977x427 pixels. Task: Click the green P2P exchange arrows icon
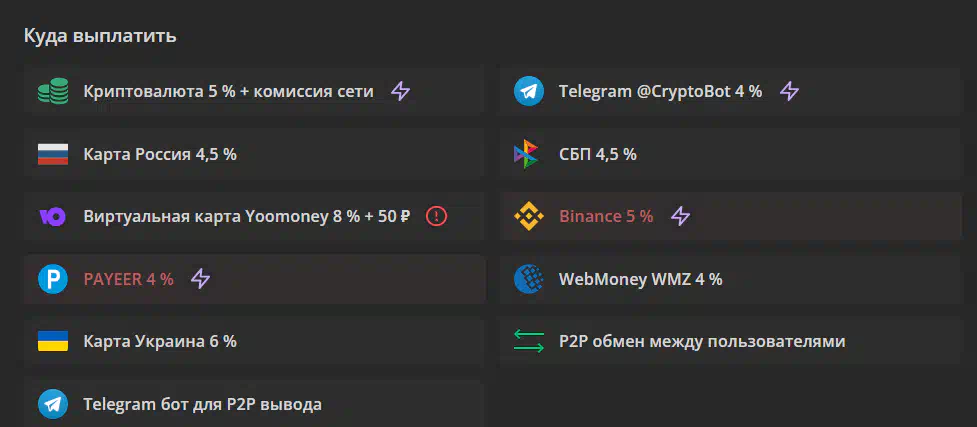528,342
